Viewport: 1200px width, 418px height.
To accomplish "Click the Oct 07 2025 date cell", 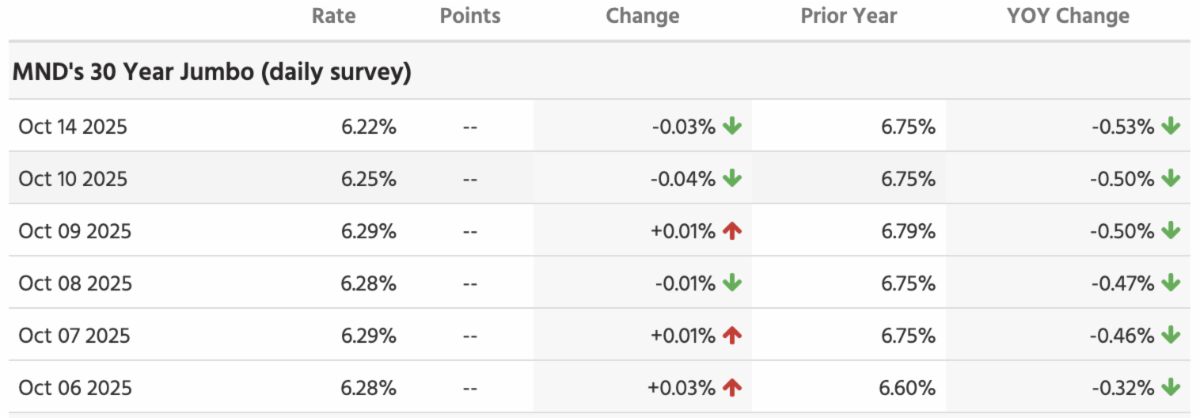I will tap(73, 335).
